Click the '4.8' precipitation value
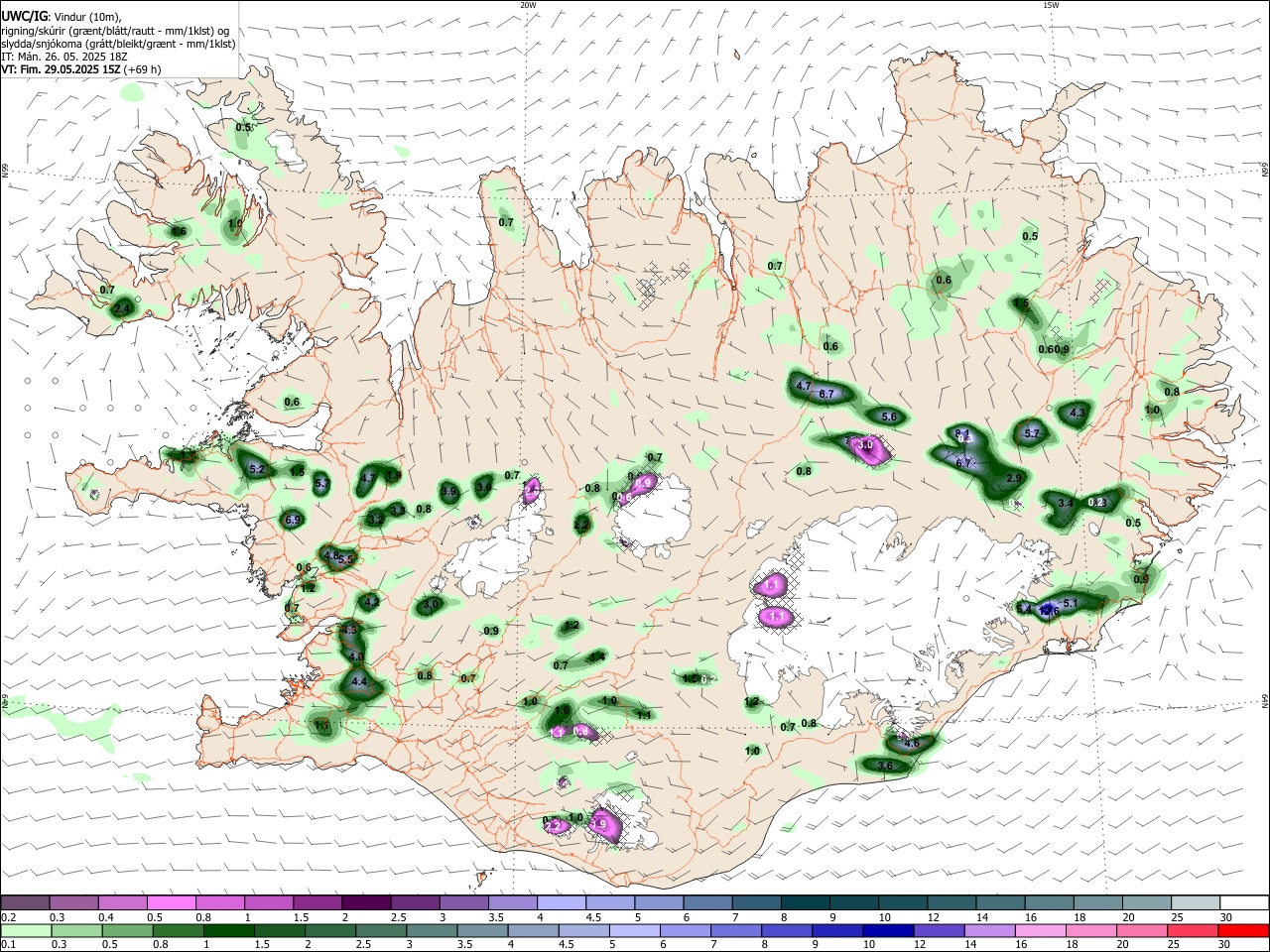Viewport: 1270px width, 952px height. point(330,555)
